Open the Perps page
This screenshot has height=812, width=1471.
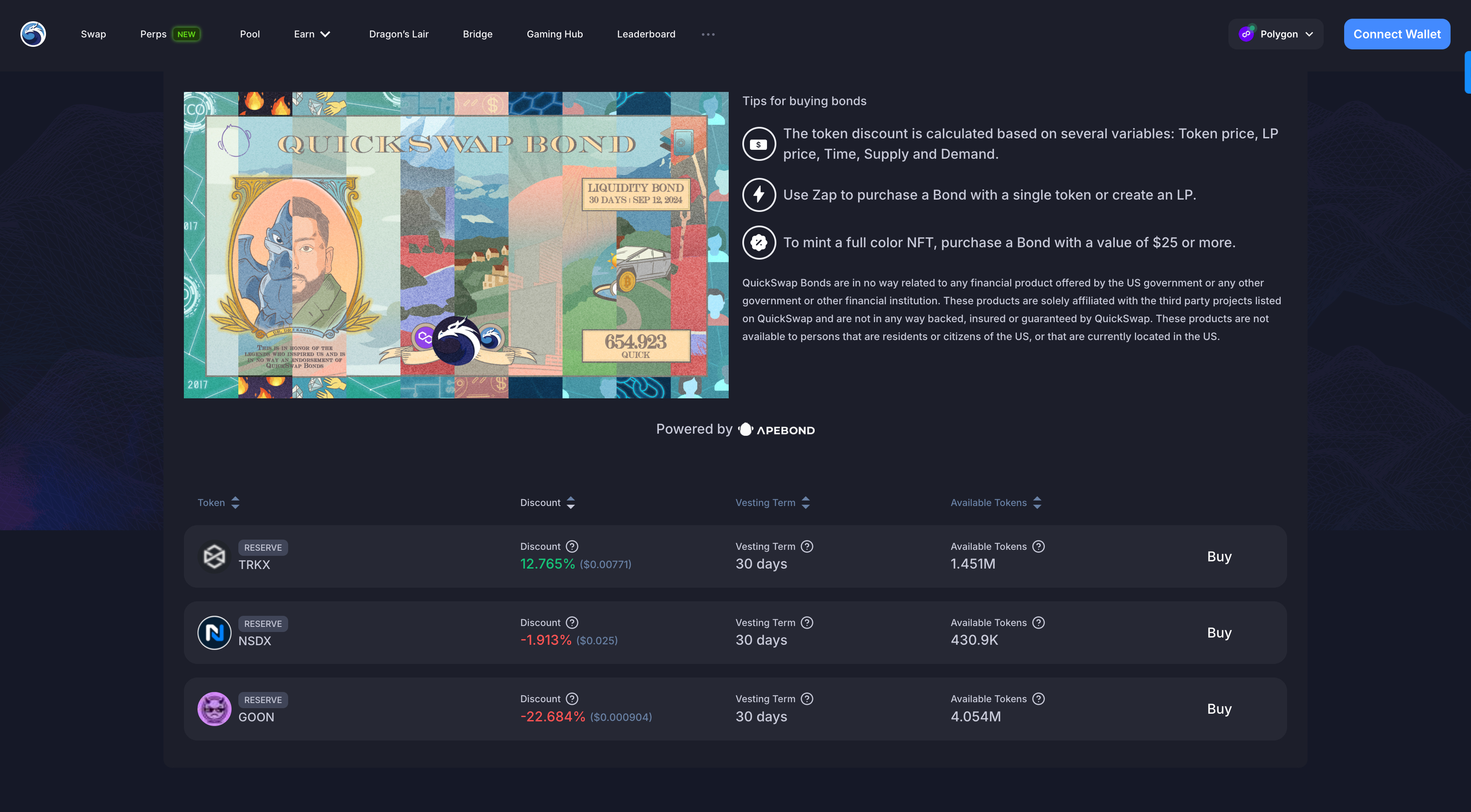153,34
